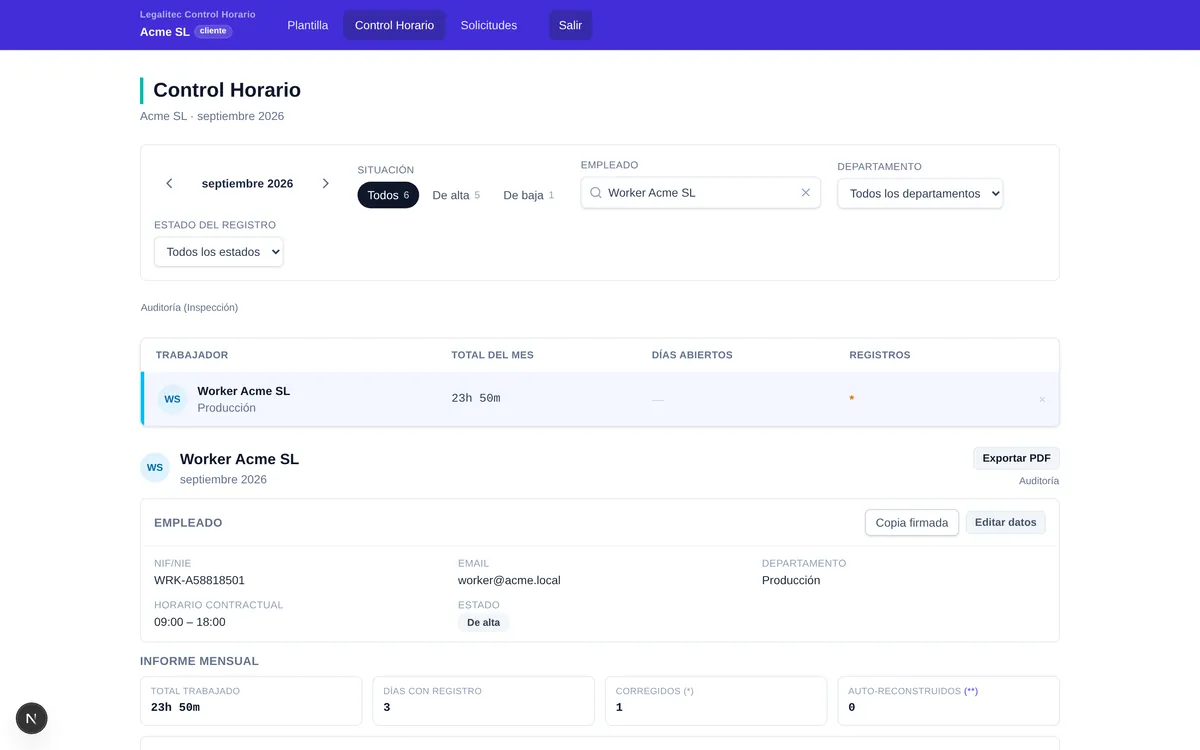This screenshot has height=750, width=1200.
Task: Go to the Solicitudes nav tab
Action: pyautogui.click(x=489, y=25)
